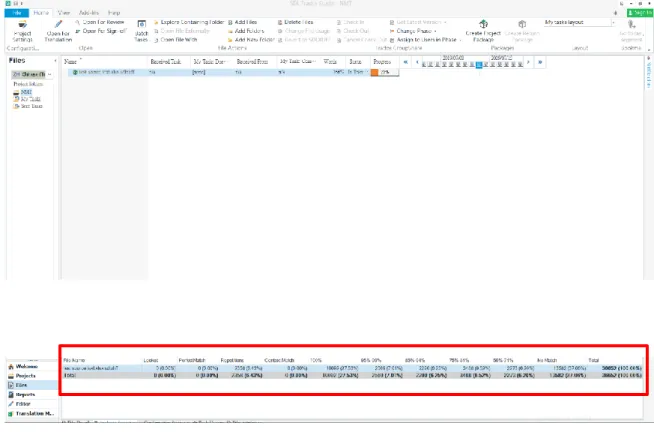
Task: Click the Context Match header in the analysis table
Action: (x=279, y=360)
